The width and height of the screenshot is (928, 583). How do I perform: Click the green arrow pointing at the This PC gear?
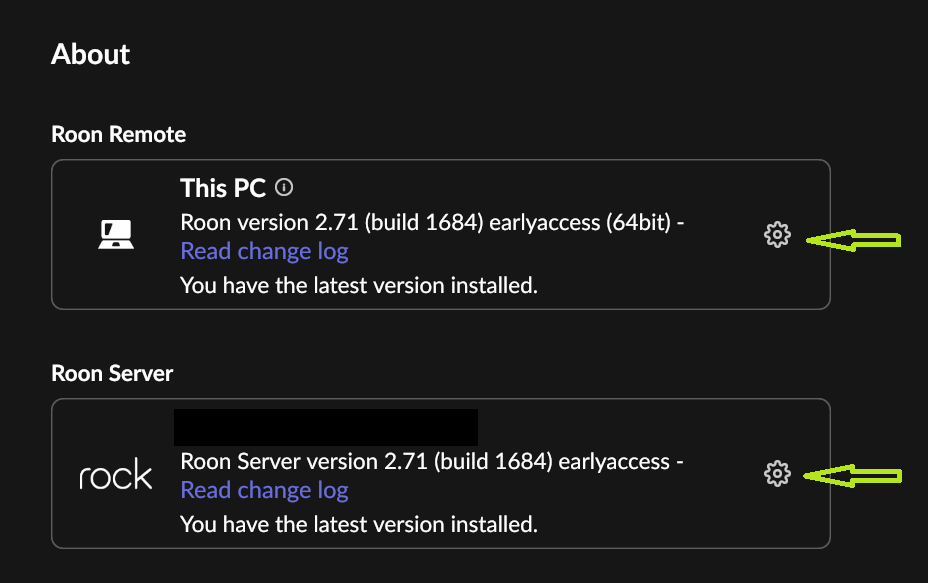pos(853,240)
